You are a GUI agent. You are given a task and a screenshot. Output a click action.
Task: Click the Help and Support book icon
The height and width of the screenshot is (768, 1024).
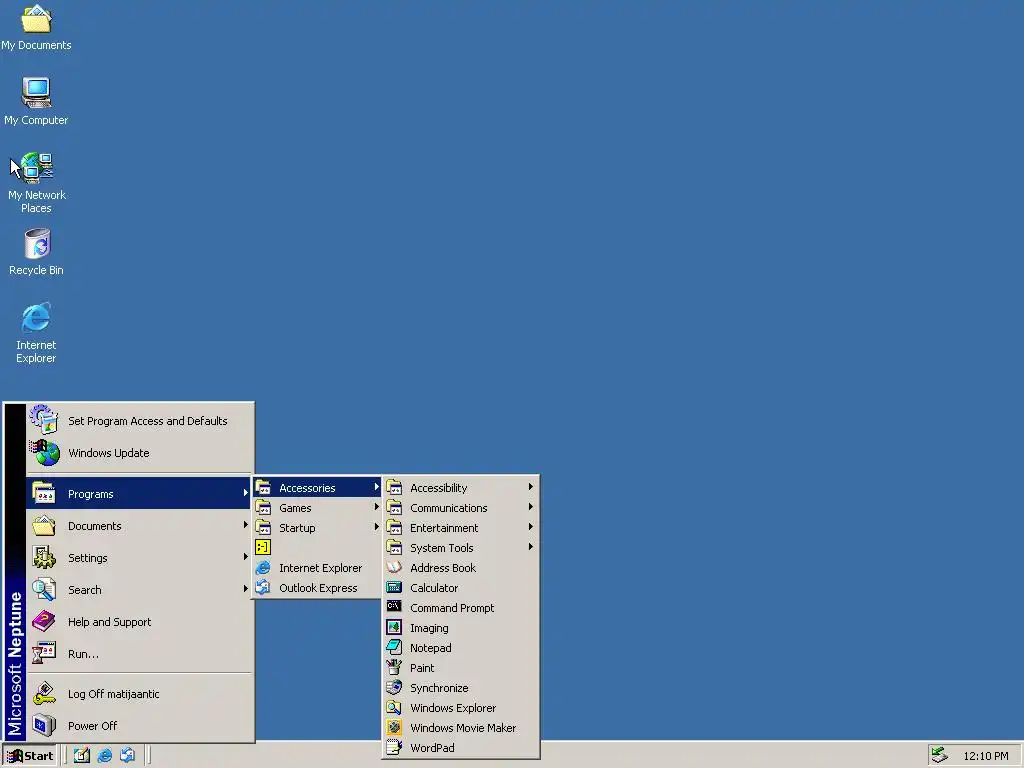tap(44, 621)
